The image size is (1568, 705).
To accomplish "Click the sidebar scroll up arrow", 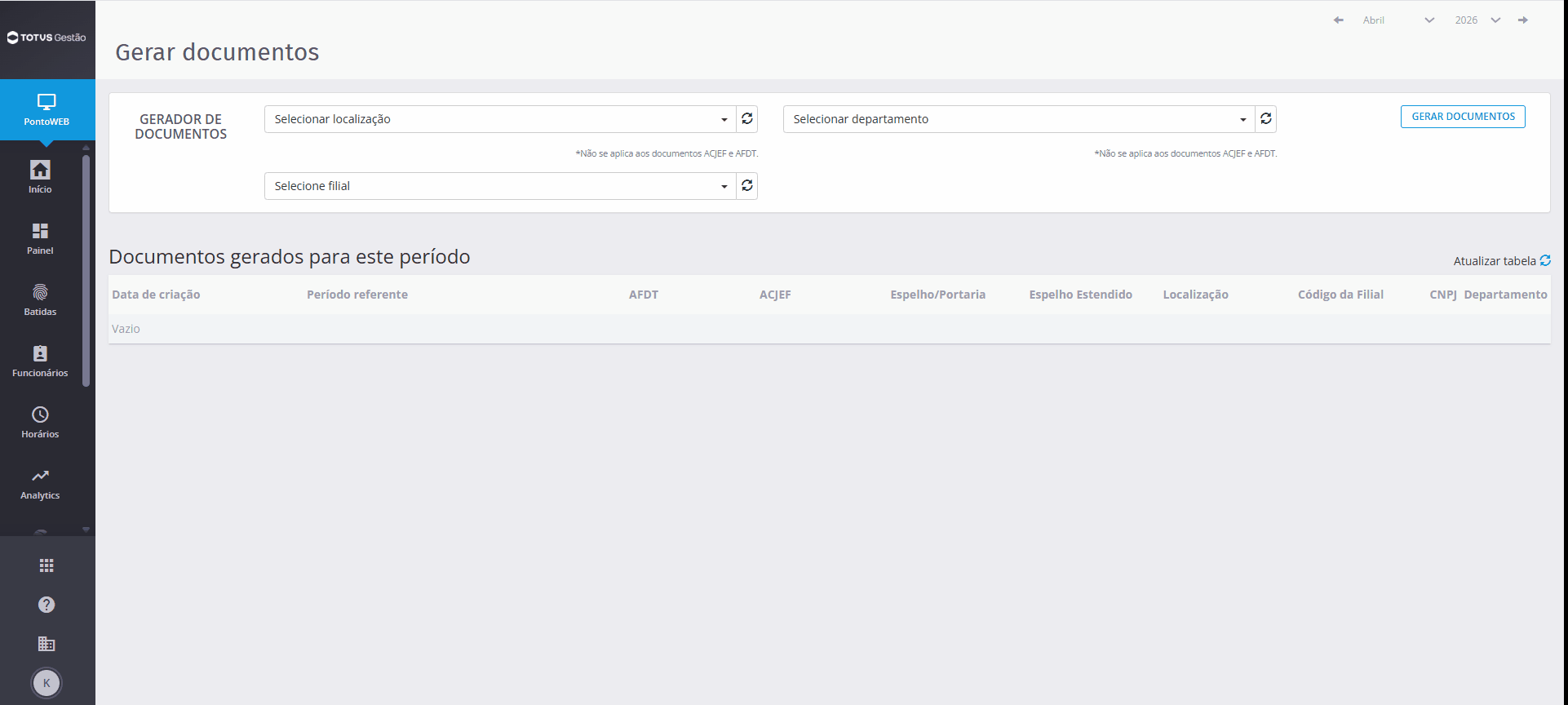I will pyautogui.click(x=86, y=148).
